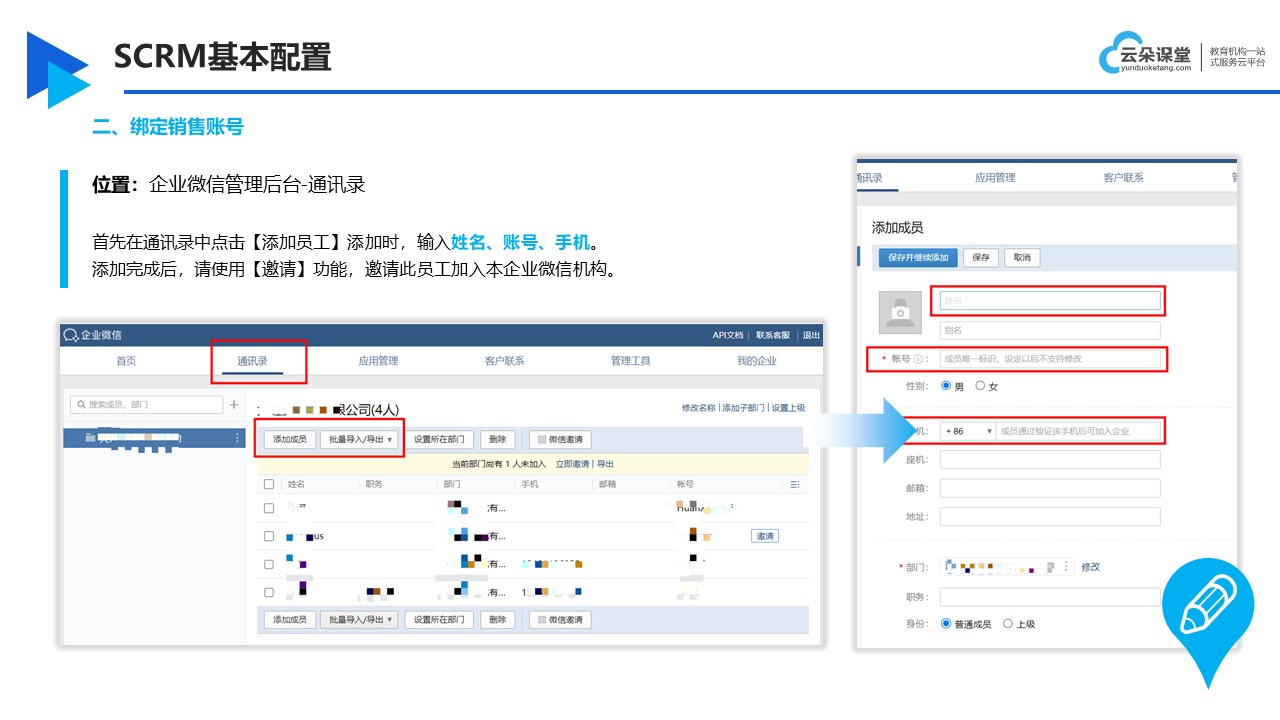Click the 保存并继续添加 button
The height and width of the screenshot is (720, 1280).
click(x=918, y=257)
